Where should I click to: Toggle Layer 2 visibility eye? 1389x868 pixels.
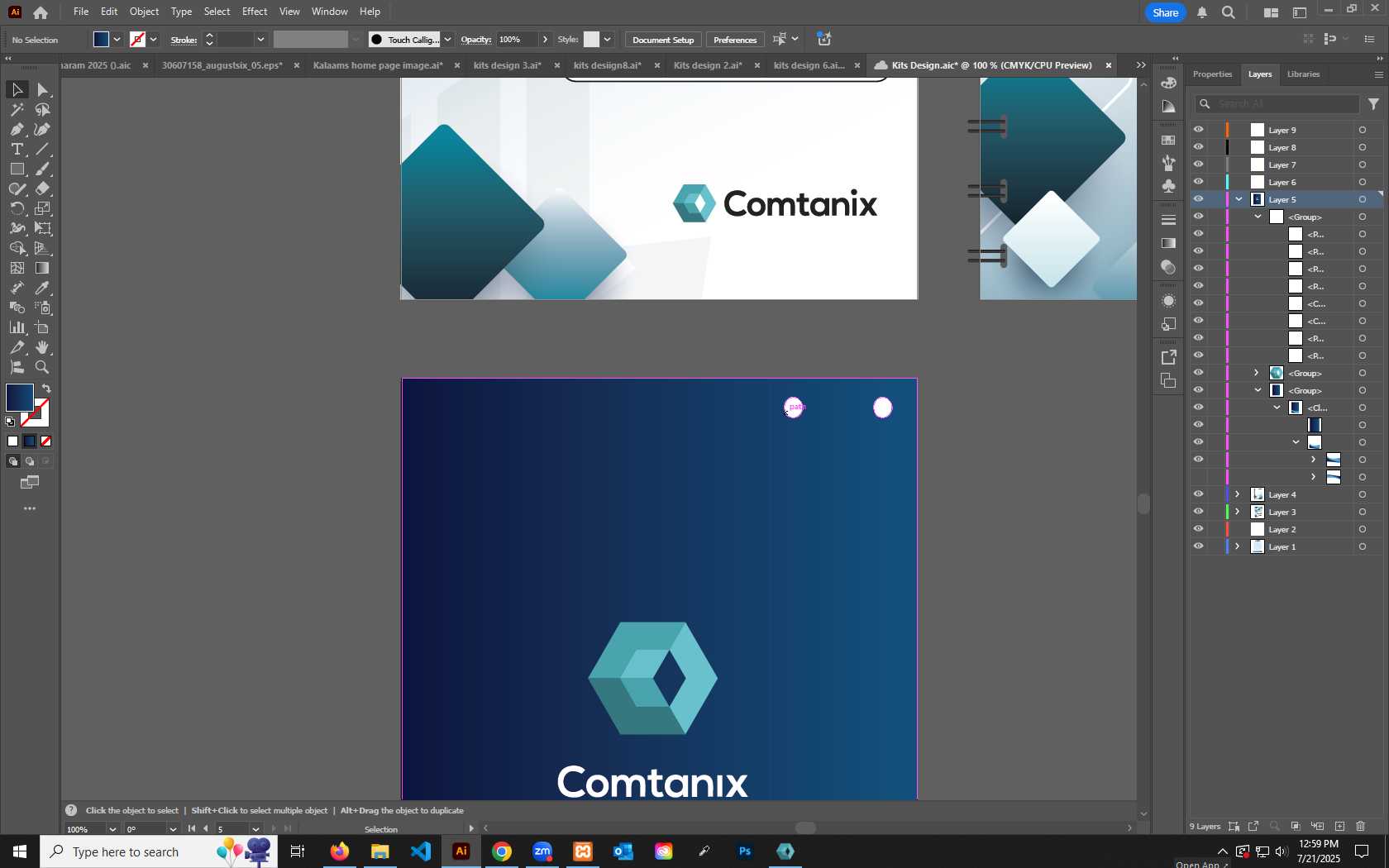pyautogui.click(x=1198, y=529)
